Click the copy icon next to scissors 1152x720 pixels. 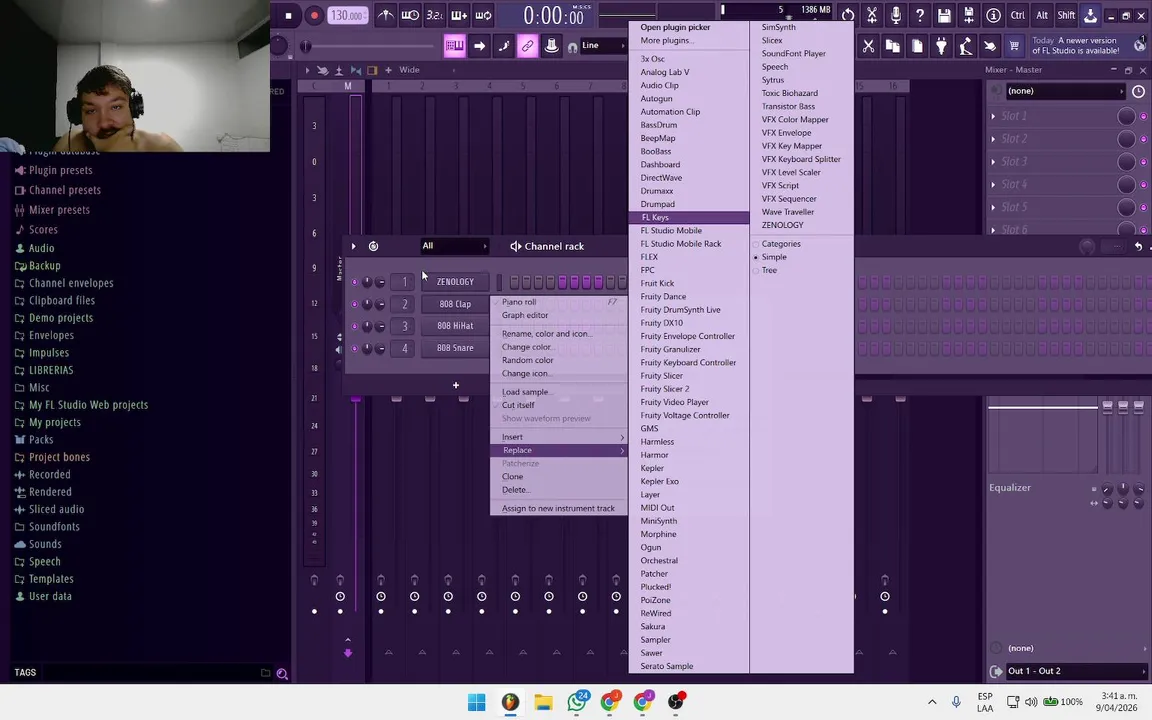[x=893, y=46]
